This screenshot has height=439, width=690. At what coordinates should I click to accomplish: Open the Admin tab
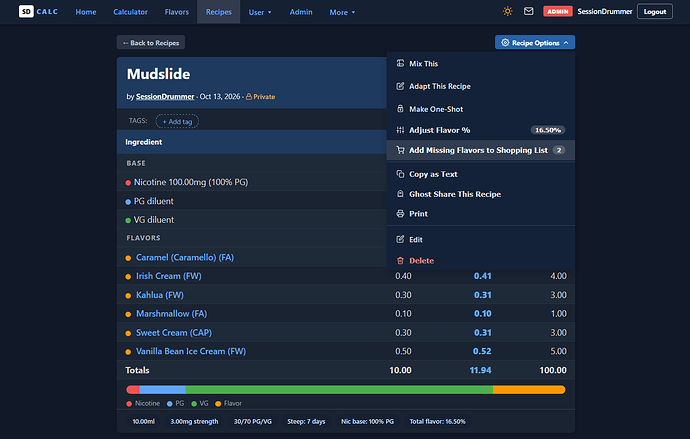tap(301, 12)
